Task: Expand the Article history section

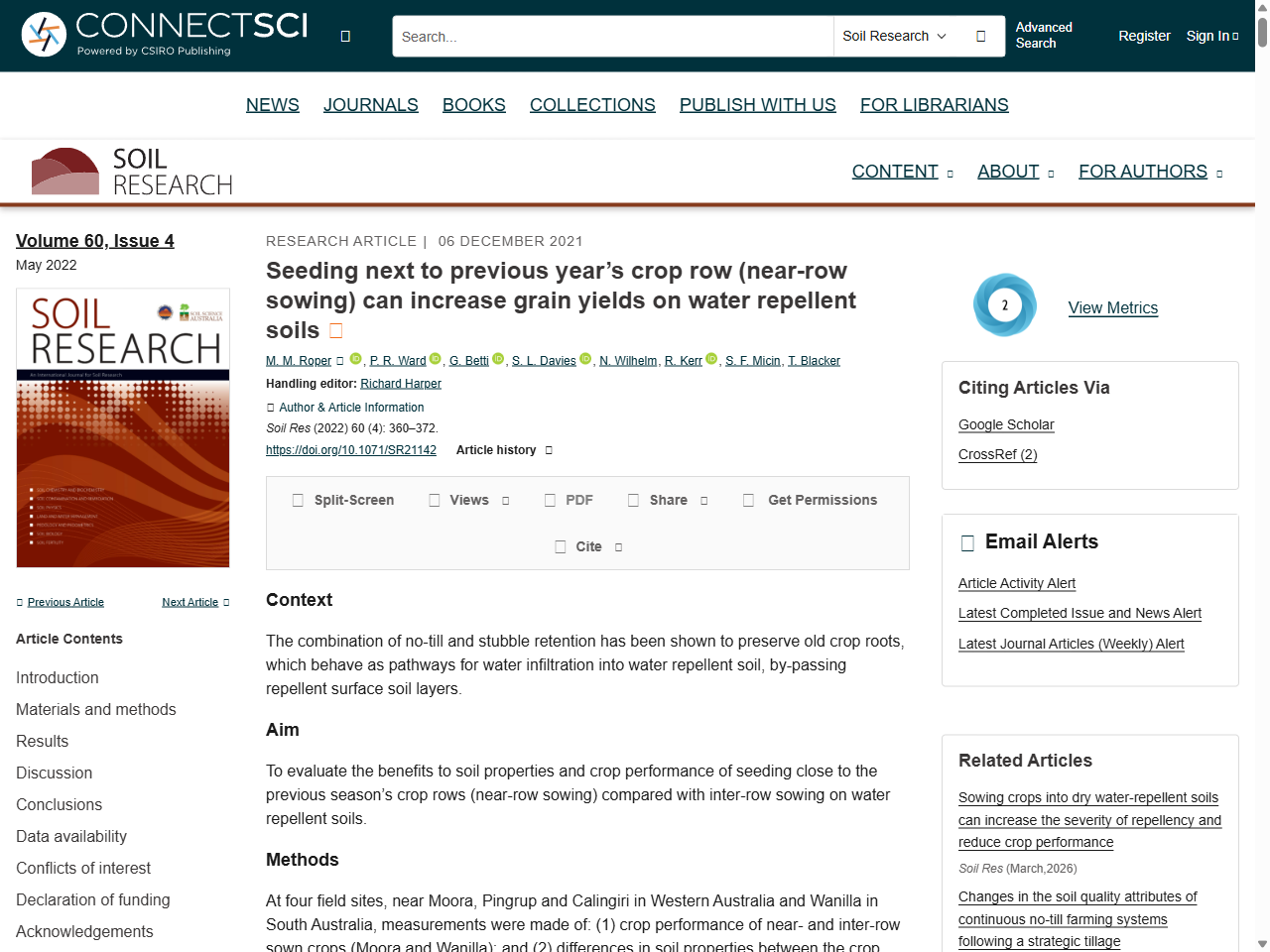Action: (504, 450)
